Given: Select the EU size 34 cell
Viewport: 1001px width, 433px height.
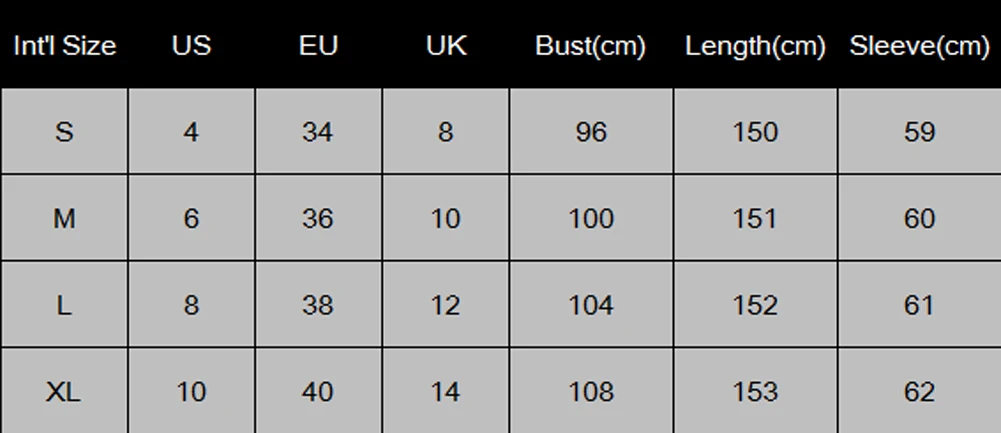Looking at the screenshot, I should (x=318, y=132).
